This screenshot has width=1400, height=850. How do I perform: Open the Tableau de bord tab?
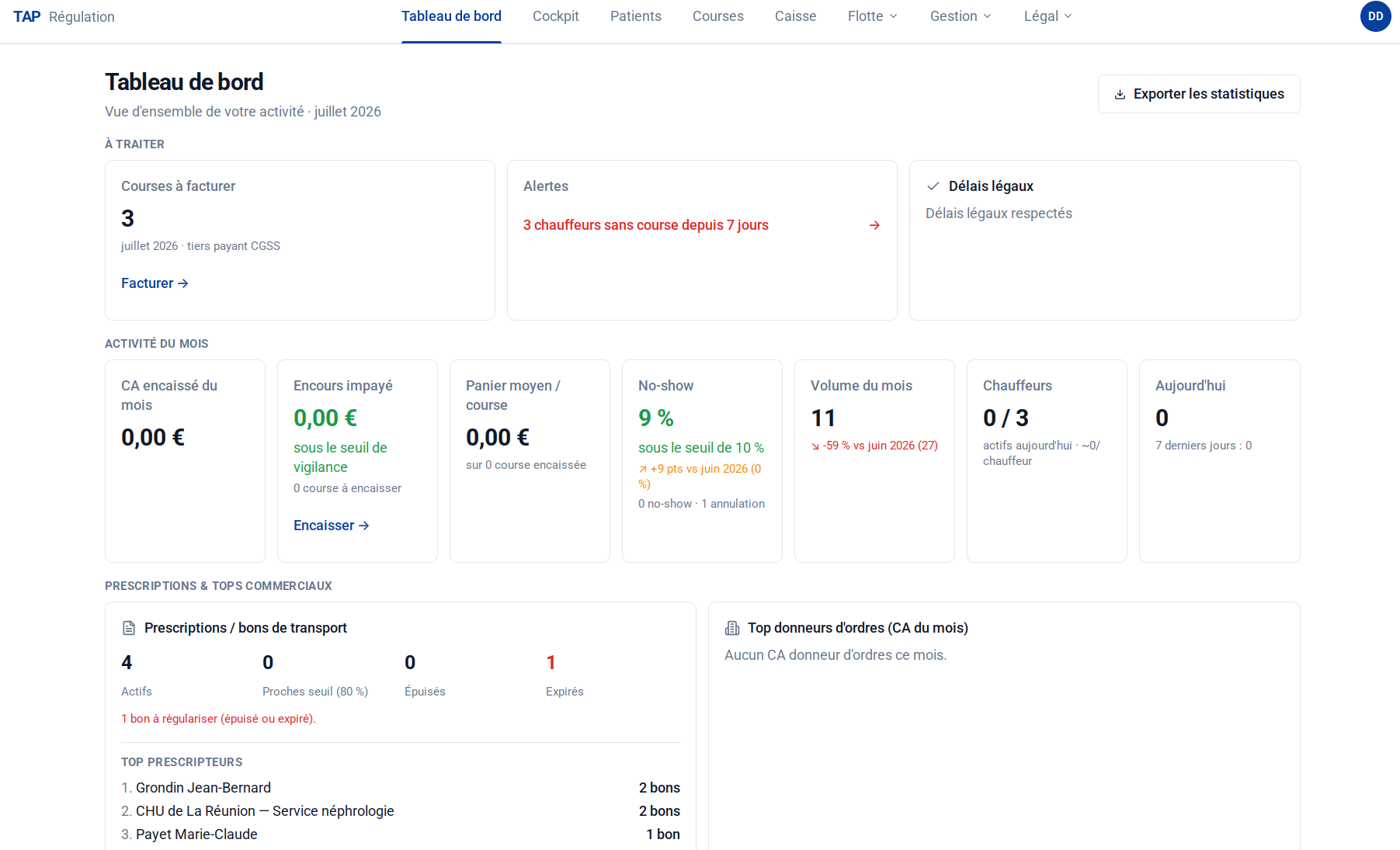pyautogui.click(x=451, y=16)
